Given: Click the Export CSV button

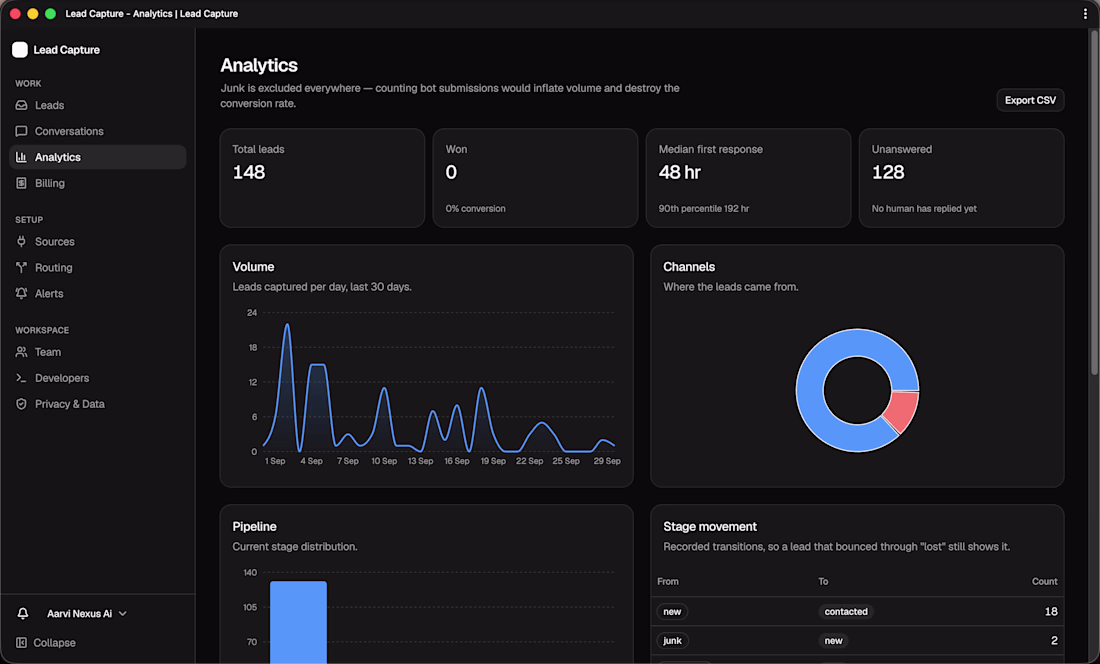Looking at the screenshot, I should click(1030, 100).
